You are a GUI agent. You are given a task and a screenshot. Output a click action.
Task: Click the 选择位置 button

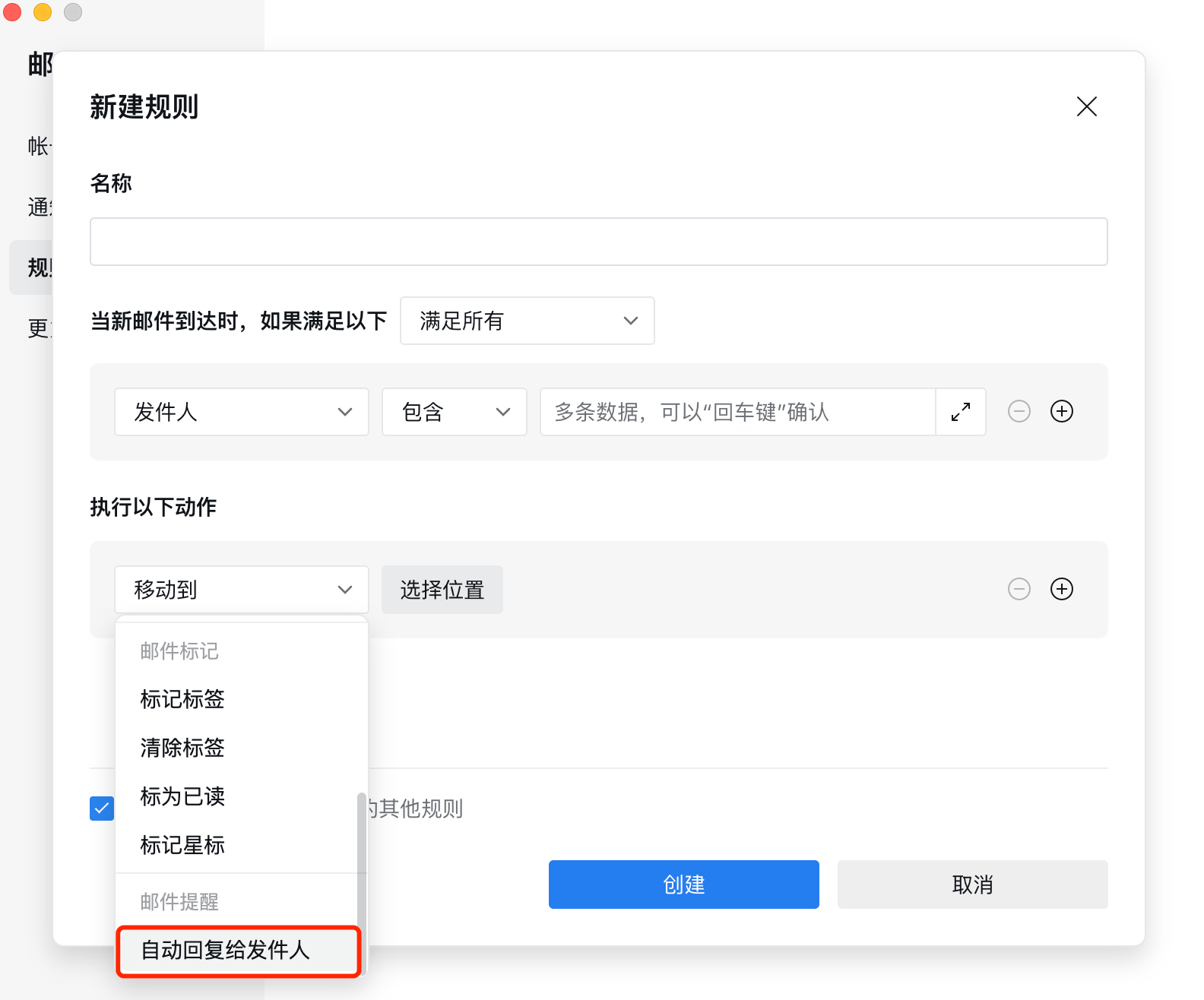tap(442, 590)
